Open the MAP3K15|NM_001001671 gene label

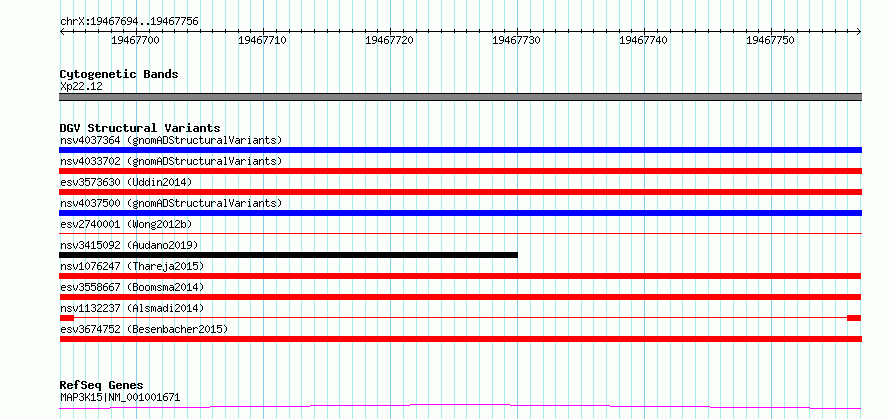point(120,397)
